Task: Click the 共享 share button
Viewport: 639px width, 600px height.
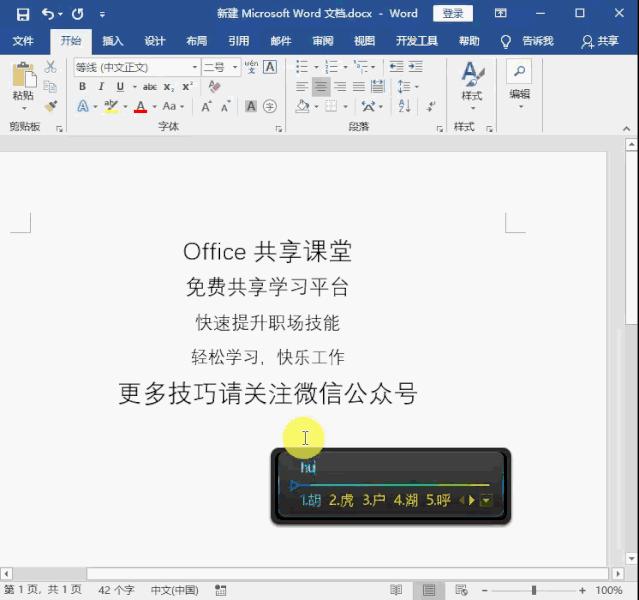Action: tap(600, 41)
